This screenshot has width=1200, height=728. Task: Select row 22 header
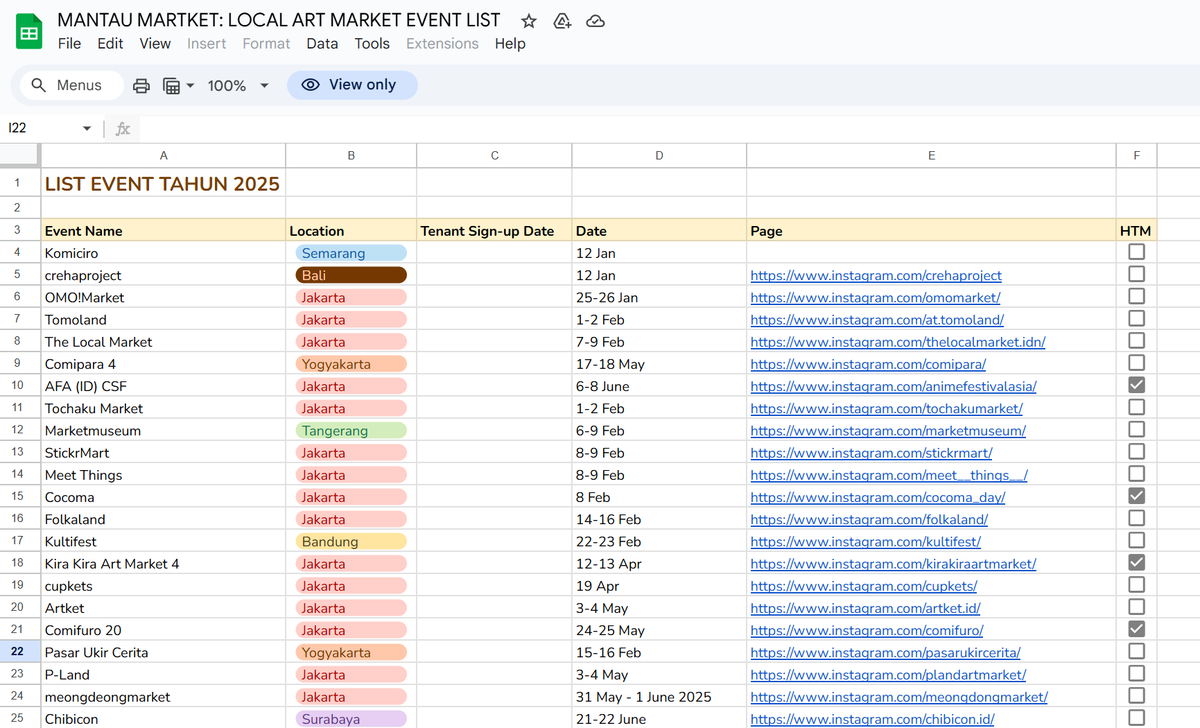click(18, 652)
